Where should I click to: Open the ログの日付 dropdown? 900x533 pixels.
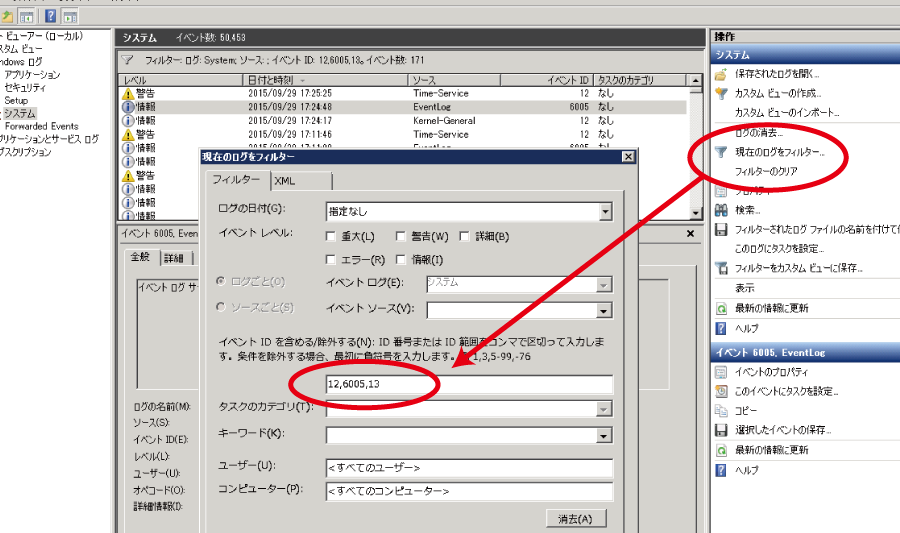click(605, 212)
